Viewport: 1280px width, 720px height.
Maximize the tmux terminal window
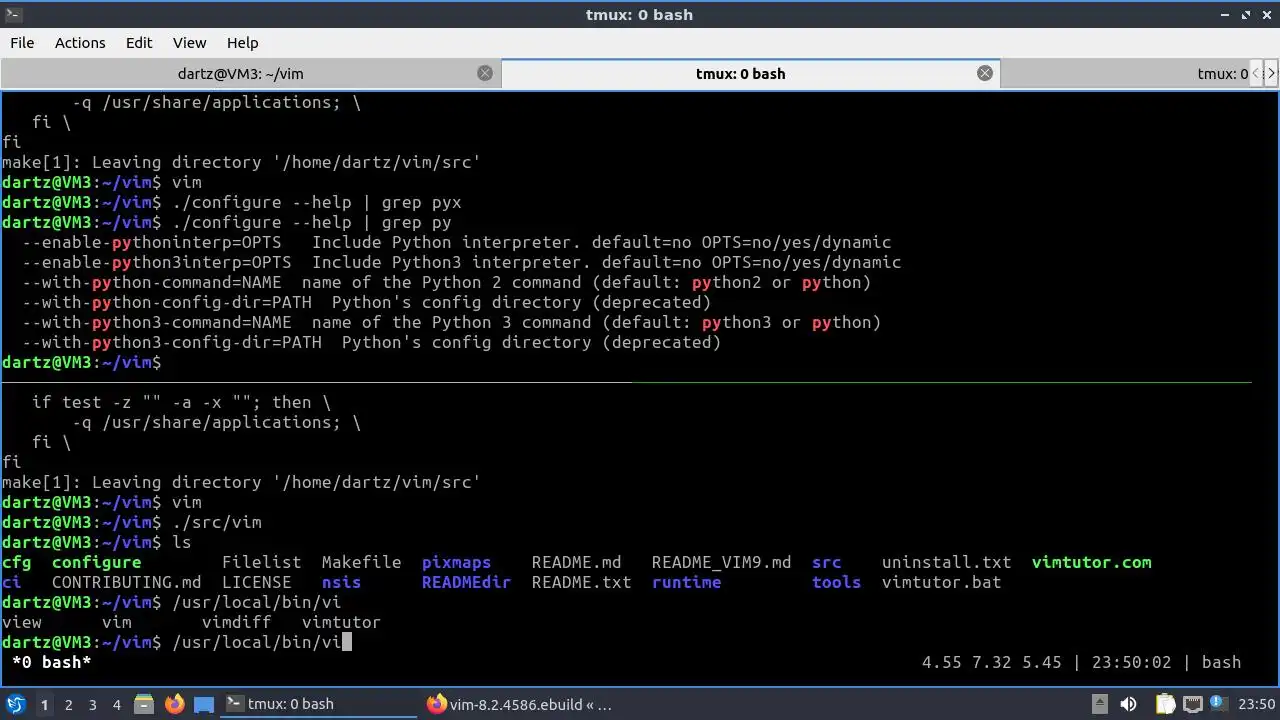tap(1246, 14)
